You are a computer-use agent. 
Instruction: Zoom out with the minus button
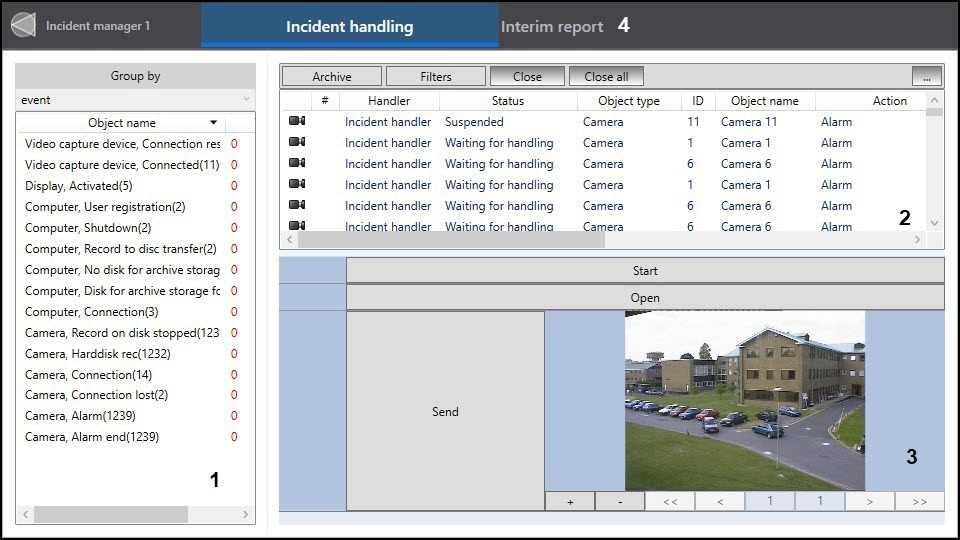click(x=620, y=502)
